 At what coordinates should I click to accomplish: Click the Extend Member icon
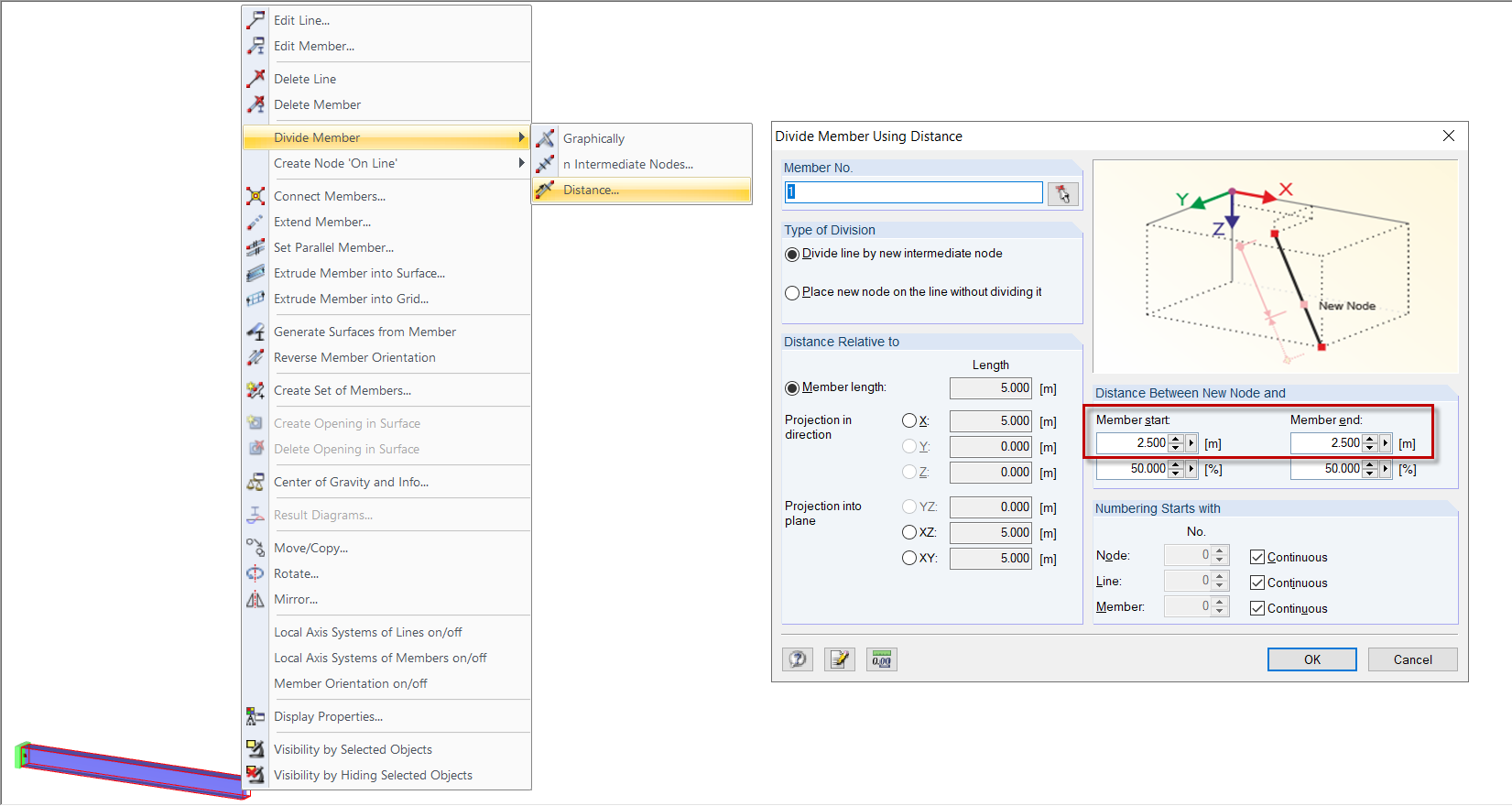[x=256, y=221]
